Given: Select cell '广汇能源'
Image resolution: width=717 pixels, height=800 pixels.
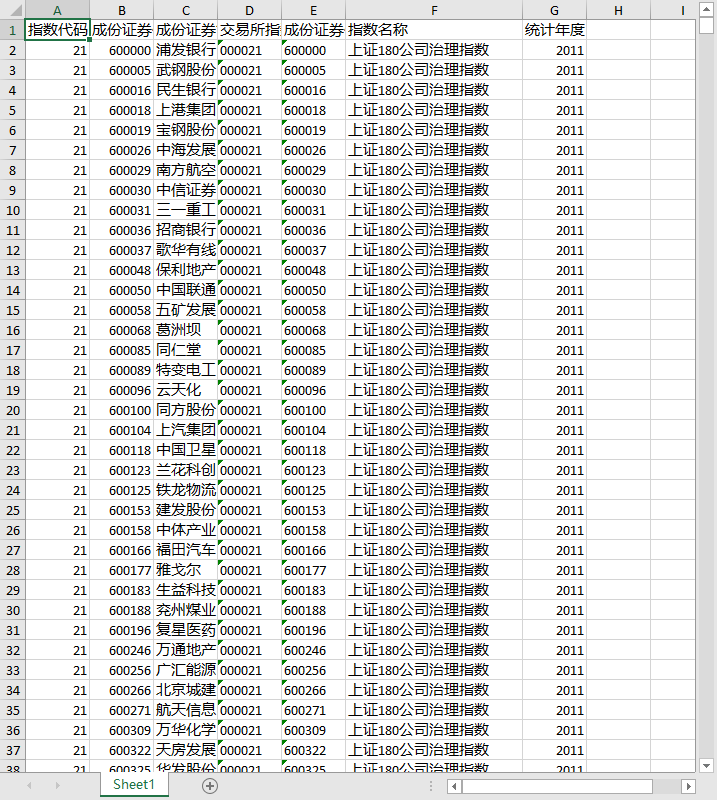Looking at the screenshot, I should (186, 670).
